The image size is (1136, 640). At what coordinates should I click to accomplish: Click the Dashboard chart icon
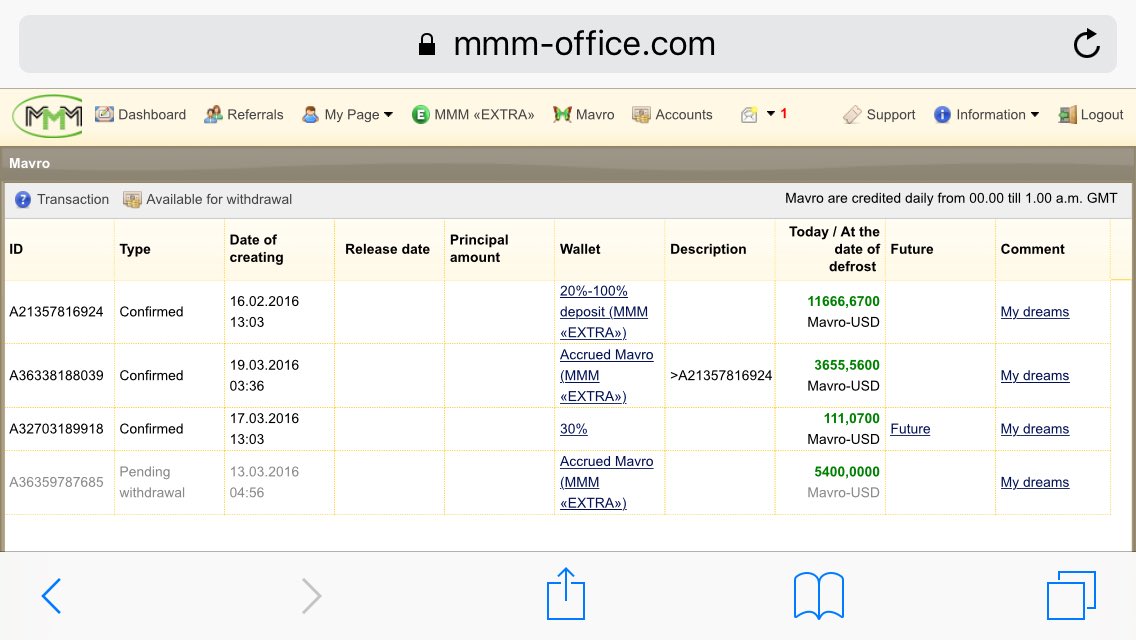pyautogui.click(x=104, y=114)
